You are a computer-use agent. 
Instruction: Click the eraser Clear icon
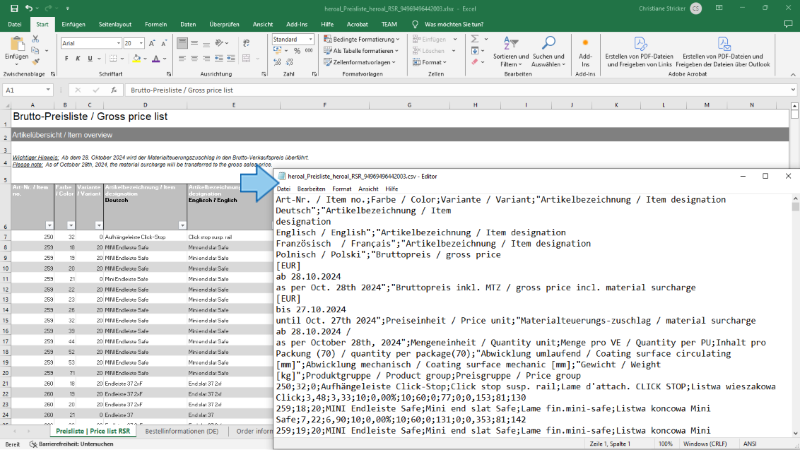(475, 62)
